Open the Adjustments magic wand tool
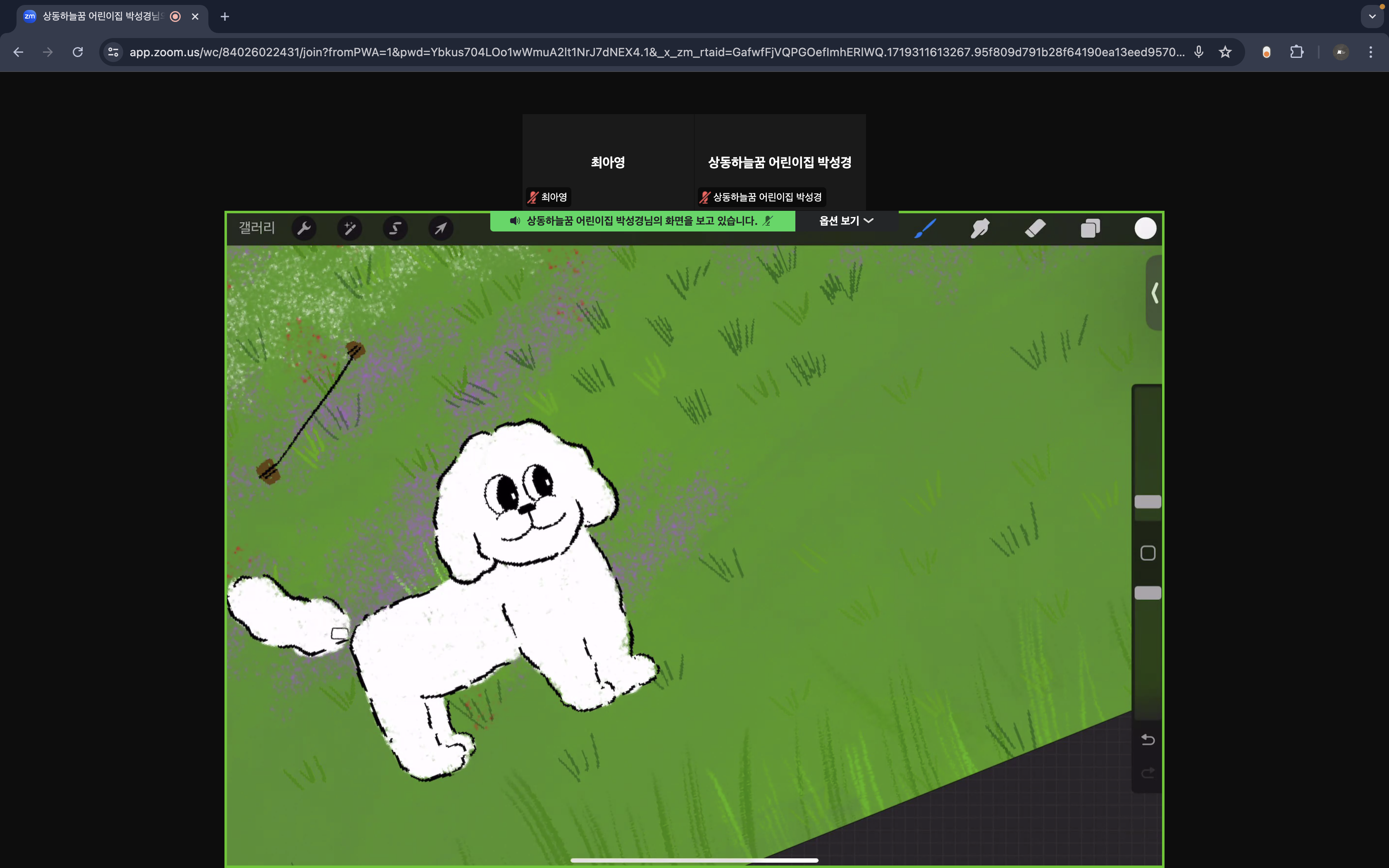Image resolution: width=1389 pixels, height=868 pixels. [x=350, y=229]
